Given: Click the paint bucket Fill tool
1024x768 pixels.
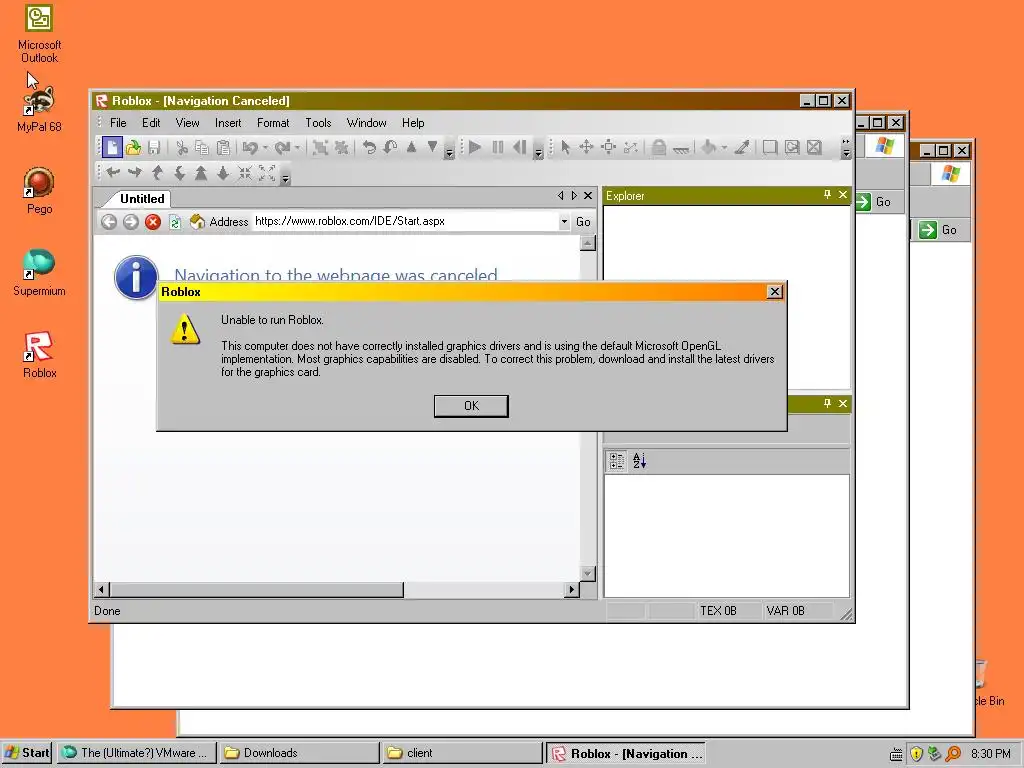Looking at the screenshot, I should (x=709, y=148).
